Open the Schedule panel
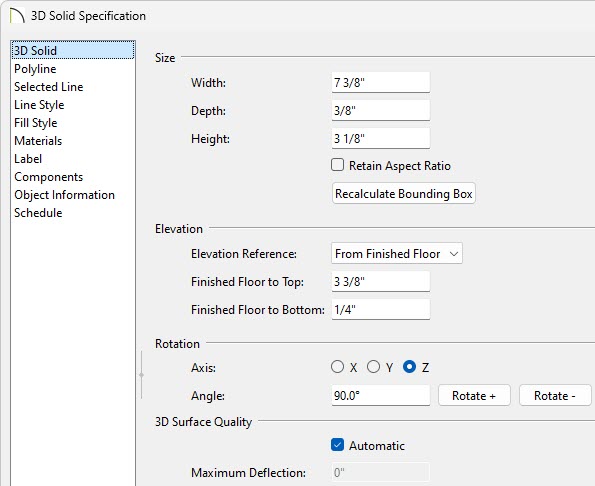Screen dimensions: 595x486 (38, 213)
